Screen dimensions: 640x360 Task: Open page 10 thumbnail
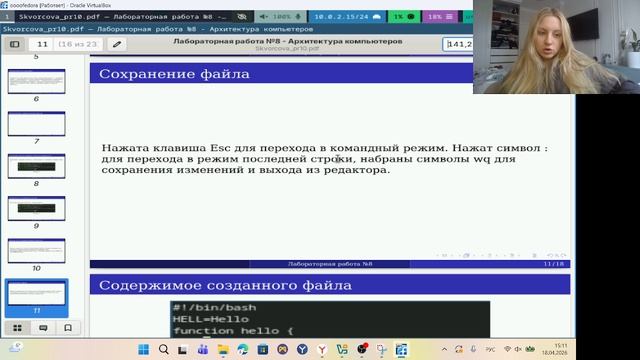click(36, 251)
